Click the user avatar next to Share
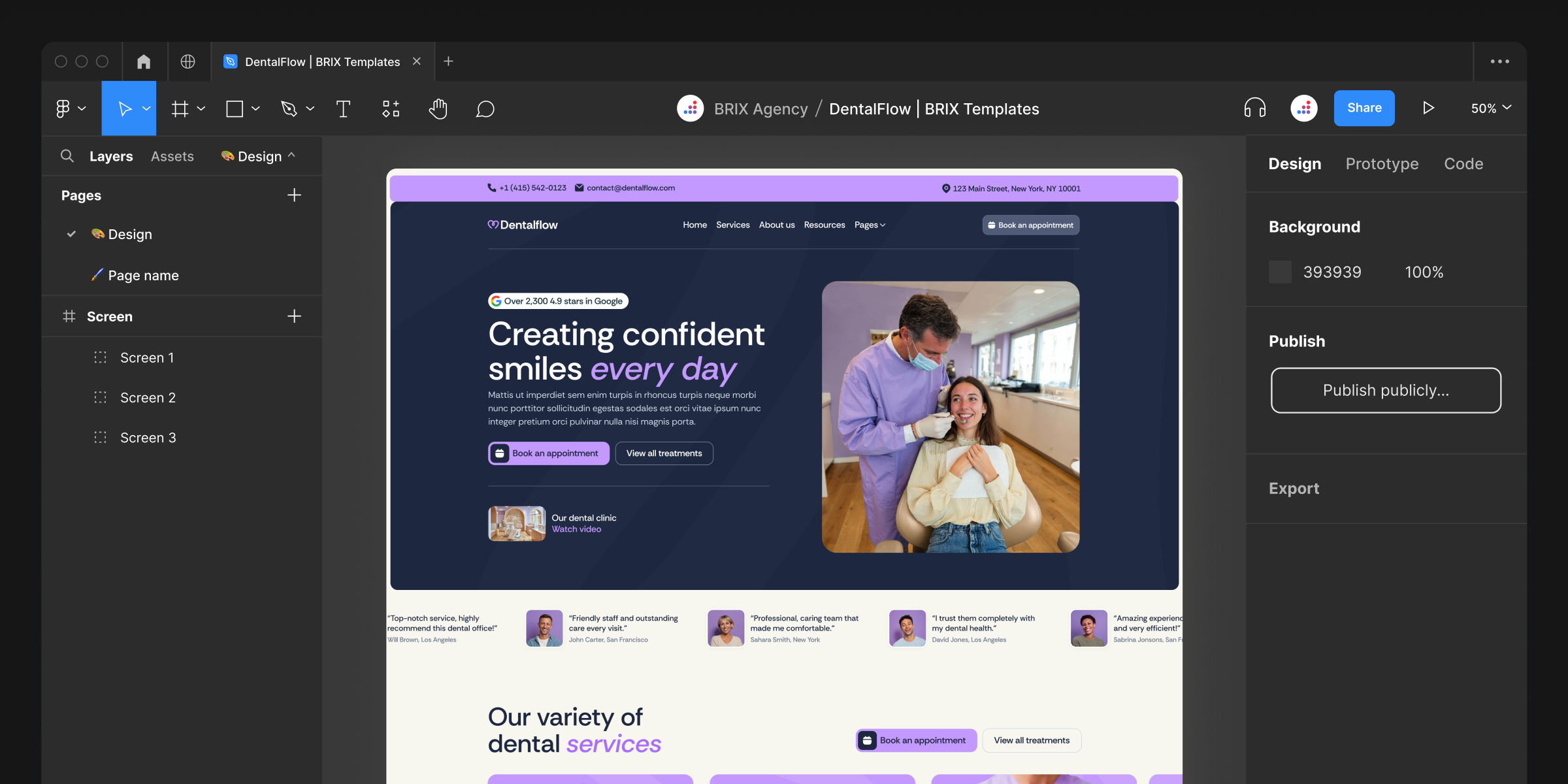Viewport: 1568px width, 784px height. [1304, 108]
